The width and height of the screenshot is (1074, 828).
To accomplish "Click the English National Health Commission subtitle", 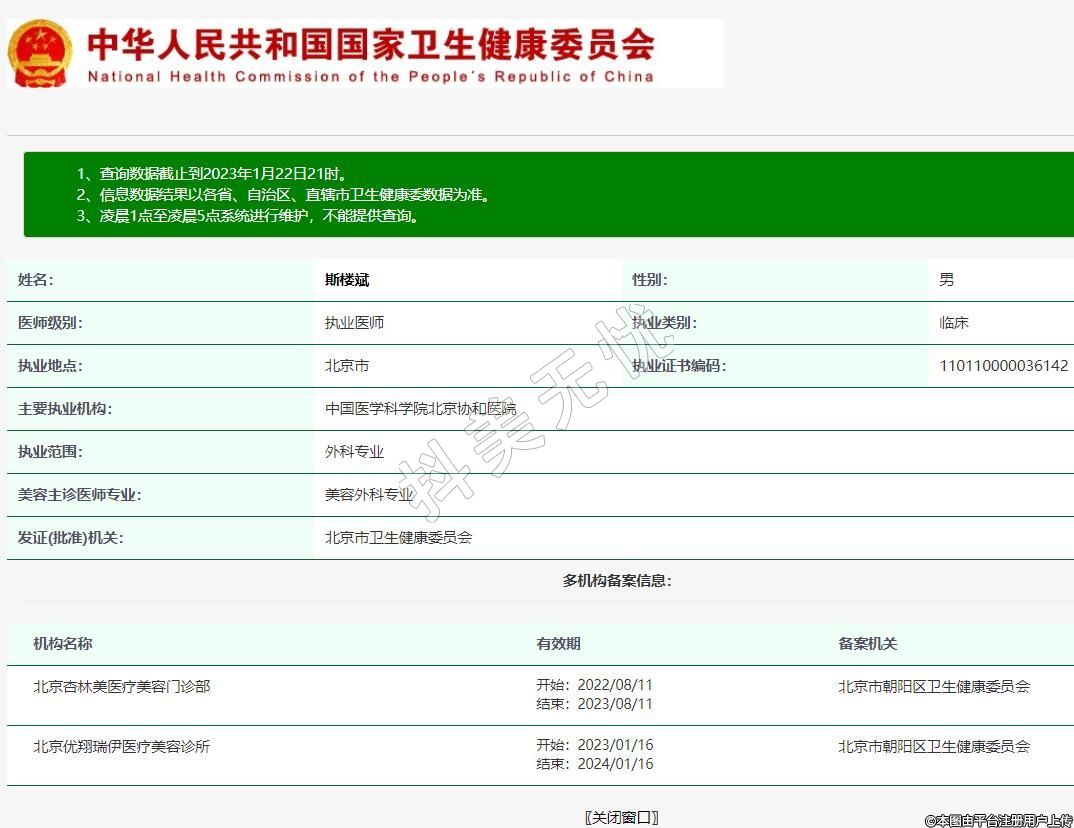I will point(370,77).
